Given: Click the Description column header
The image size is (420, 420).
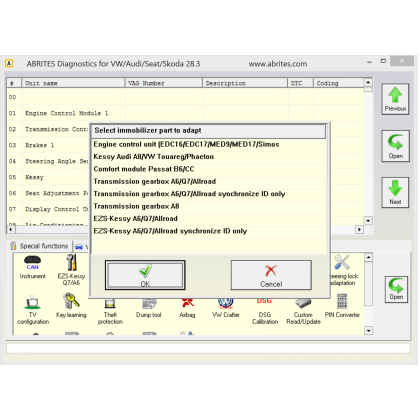Looking at the screenshot, I should coord(245,83).
